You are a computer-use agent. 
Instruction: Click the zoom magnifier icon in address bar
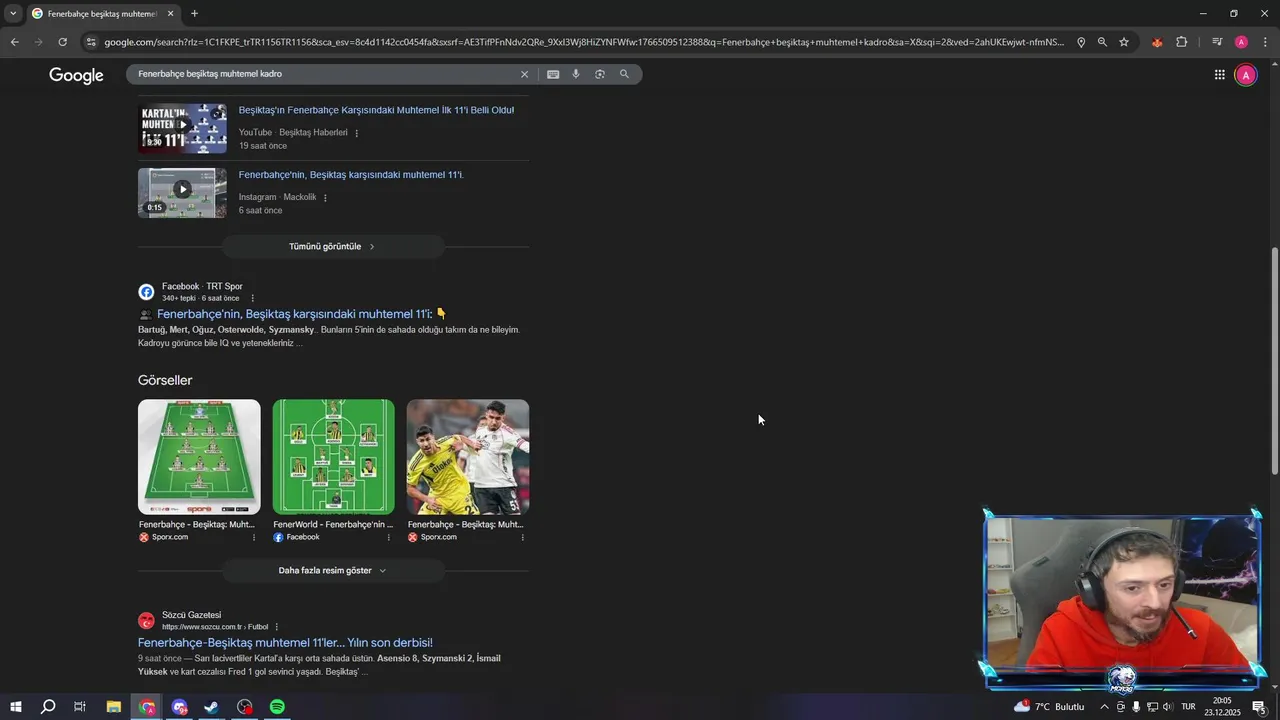tap(1102, 42)
